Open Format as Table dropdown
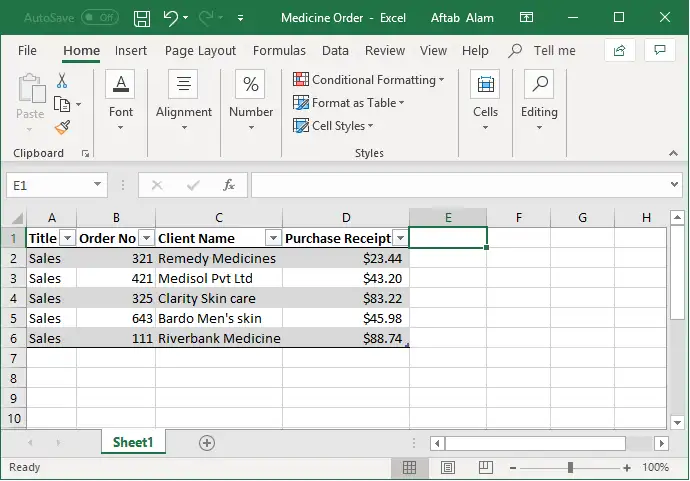 [x=349, y=103]
